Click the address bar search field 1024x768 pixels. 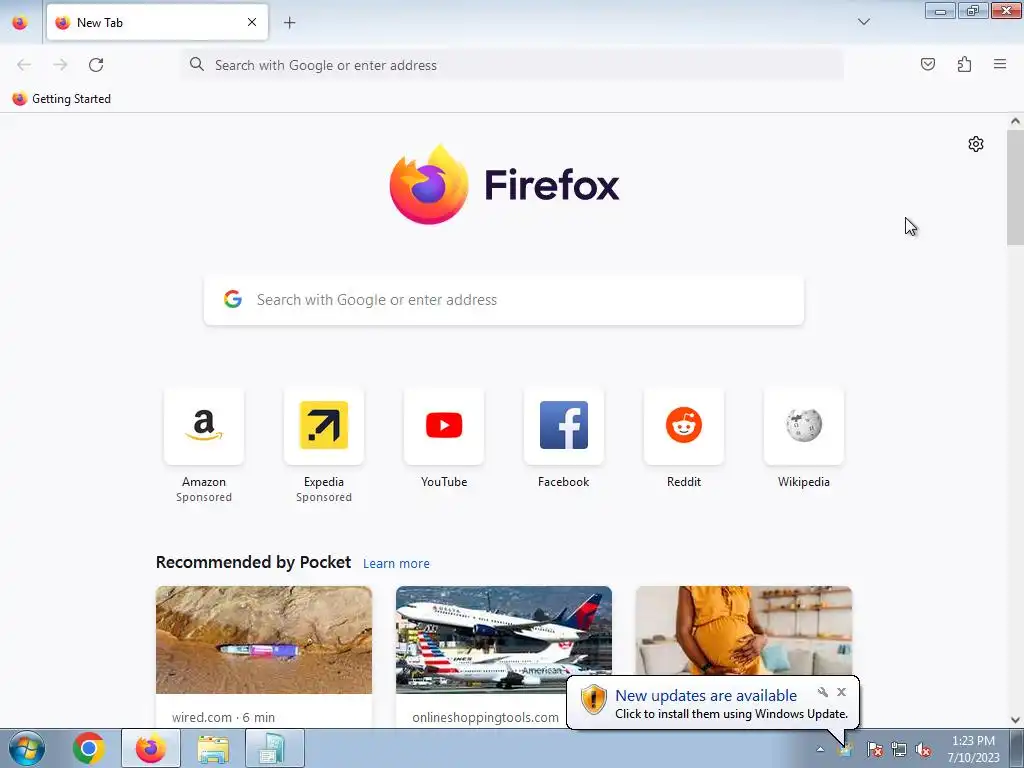513,65
